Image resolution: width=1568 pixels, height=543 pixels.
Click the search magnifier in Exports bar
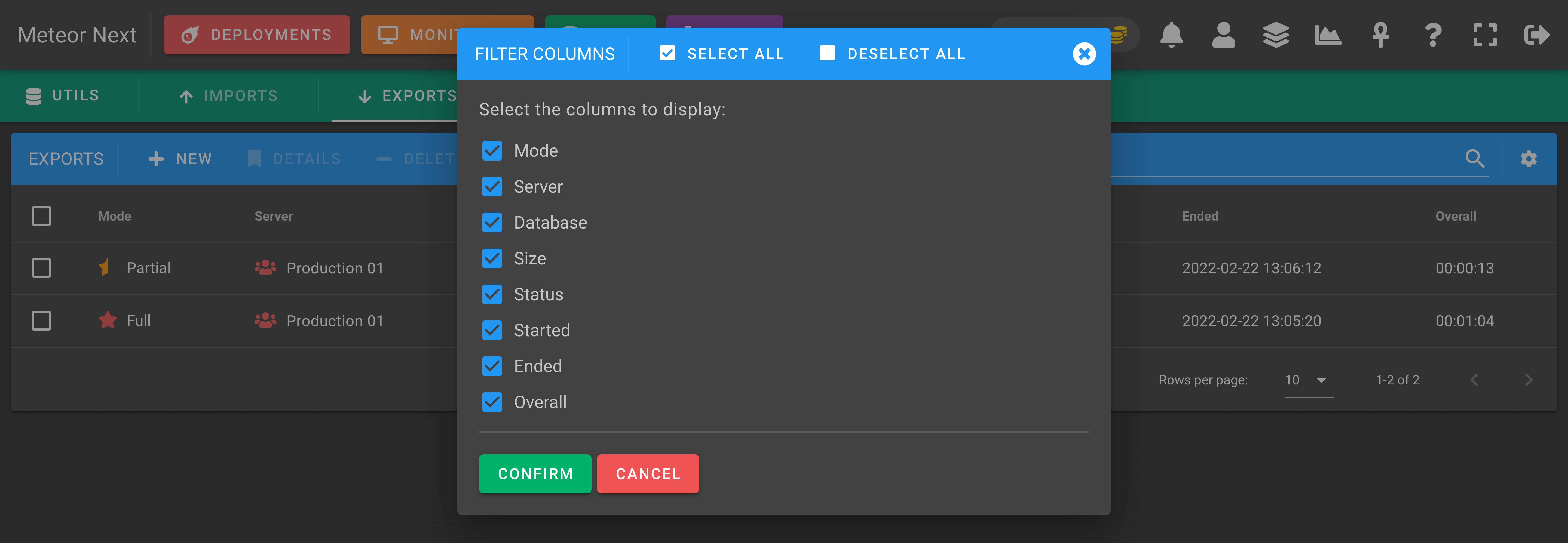[x=1474, y=159]
